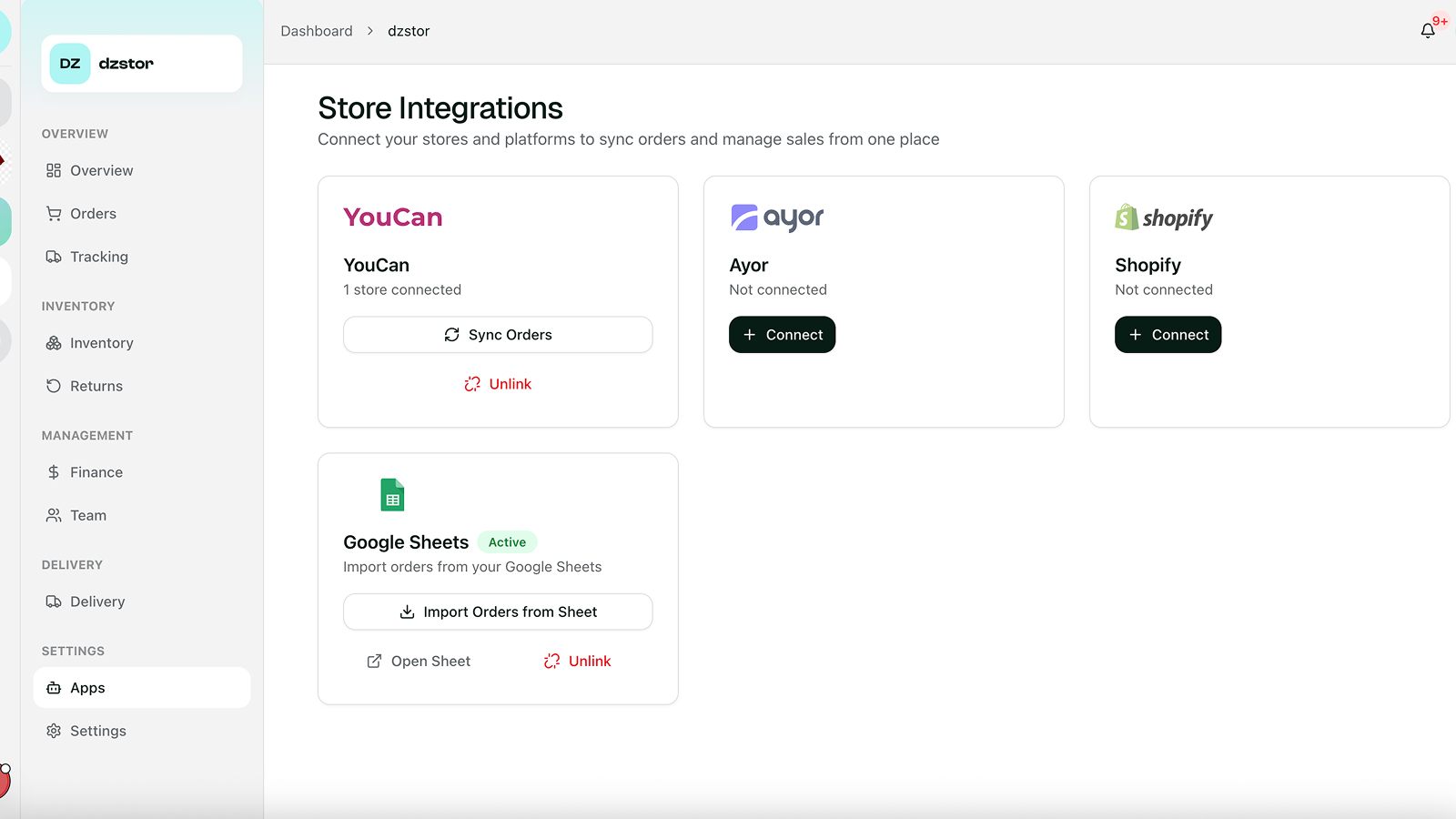Click the Shopify bag logo
This screenshot has width=1456, height=819.
tap(1126, 217)
